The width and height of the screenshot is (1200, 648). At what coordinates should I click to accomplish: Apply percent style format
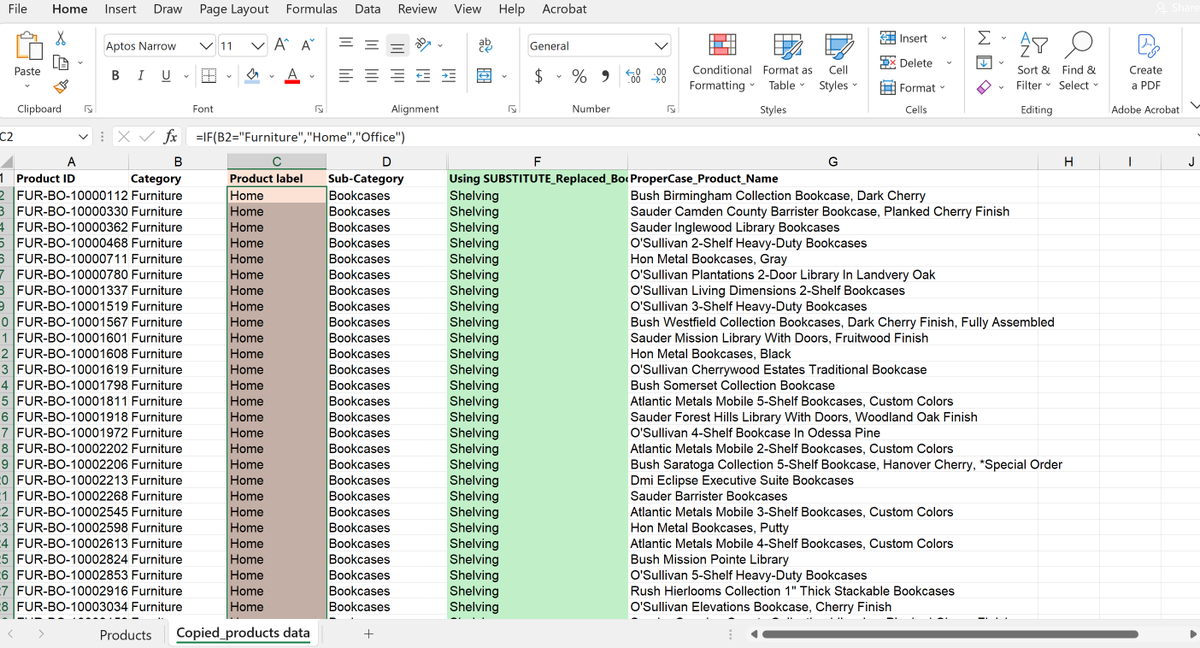pos(579,76)
